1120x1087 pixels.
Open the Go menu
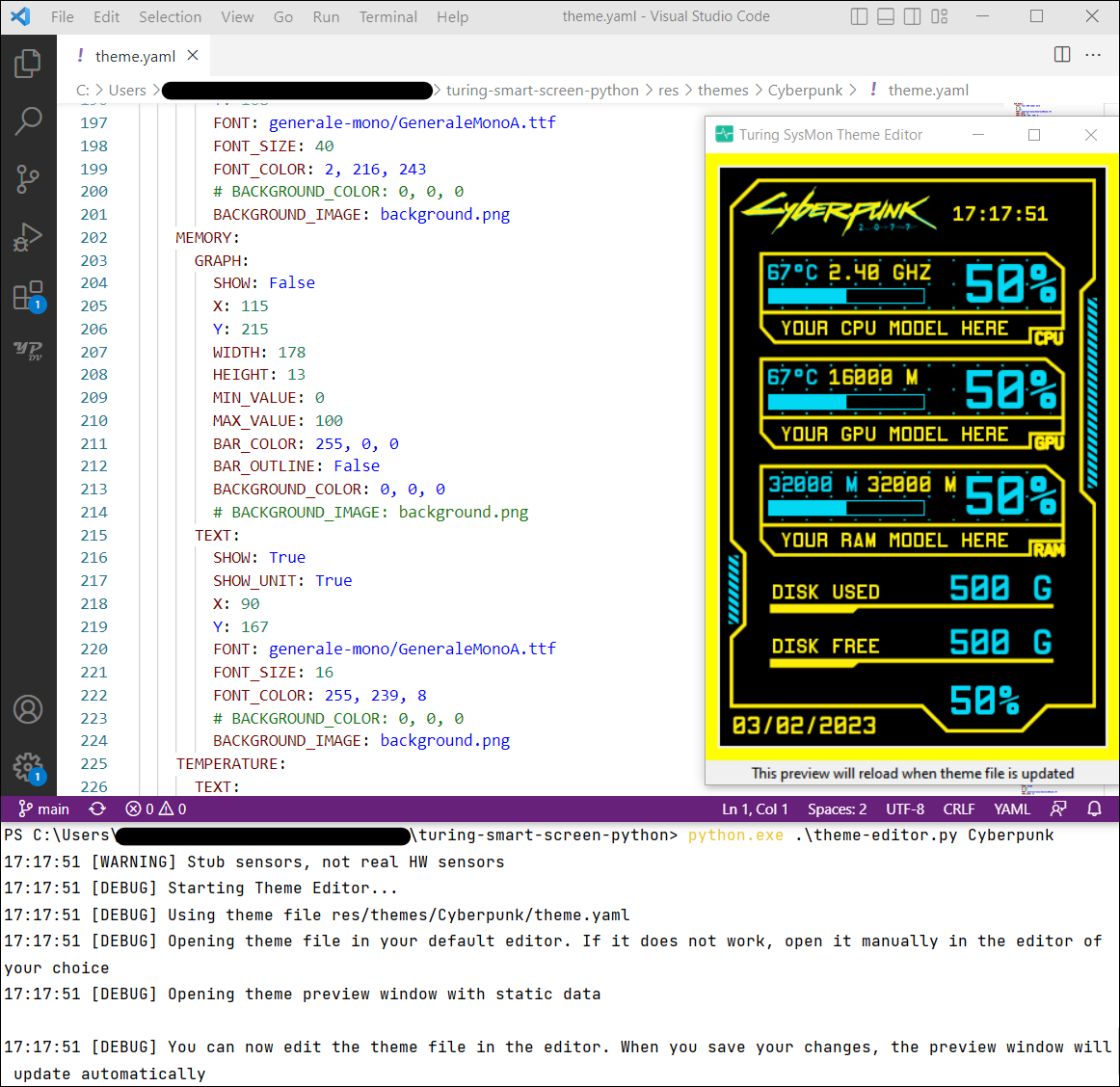[x=282, y=16]
